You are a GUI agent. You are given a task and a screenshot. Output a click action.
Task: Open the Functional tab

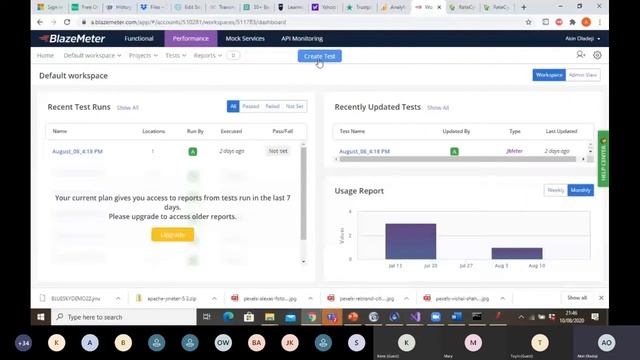(139, 38)
